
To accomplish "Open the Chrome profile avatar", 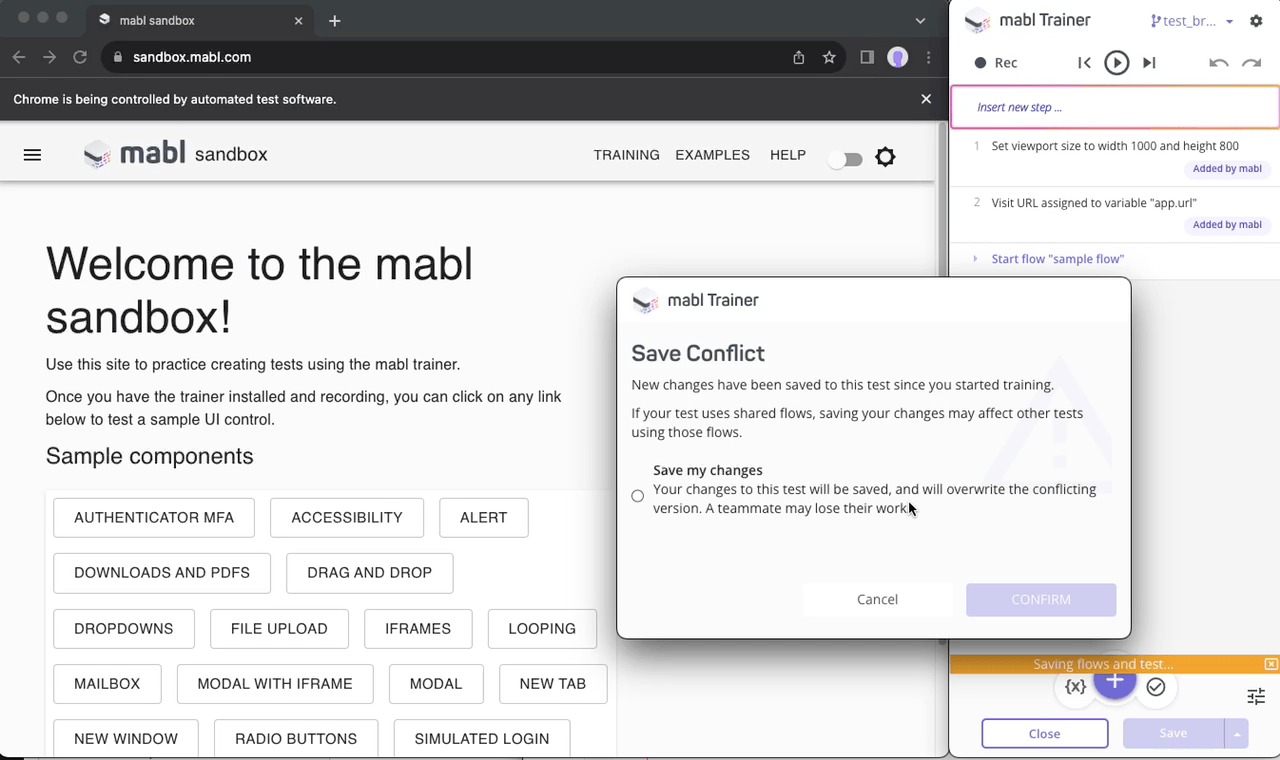I will pos(898,57).
